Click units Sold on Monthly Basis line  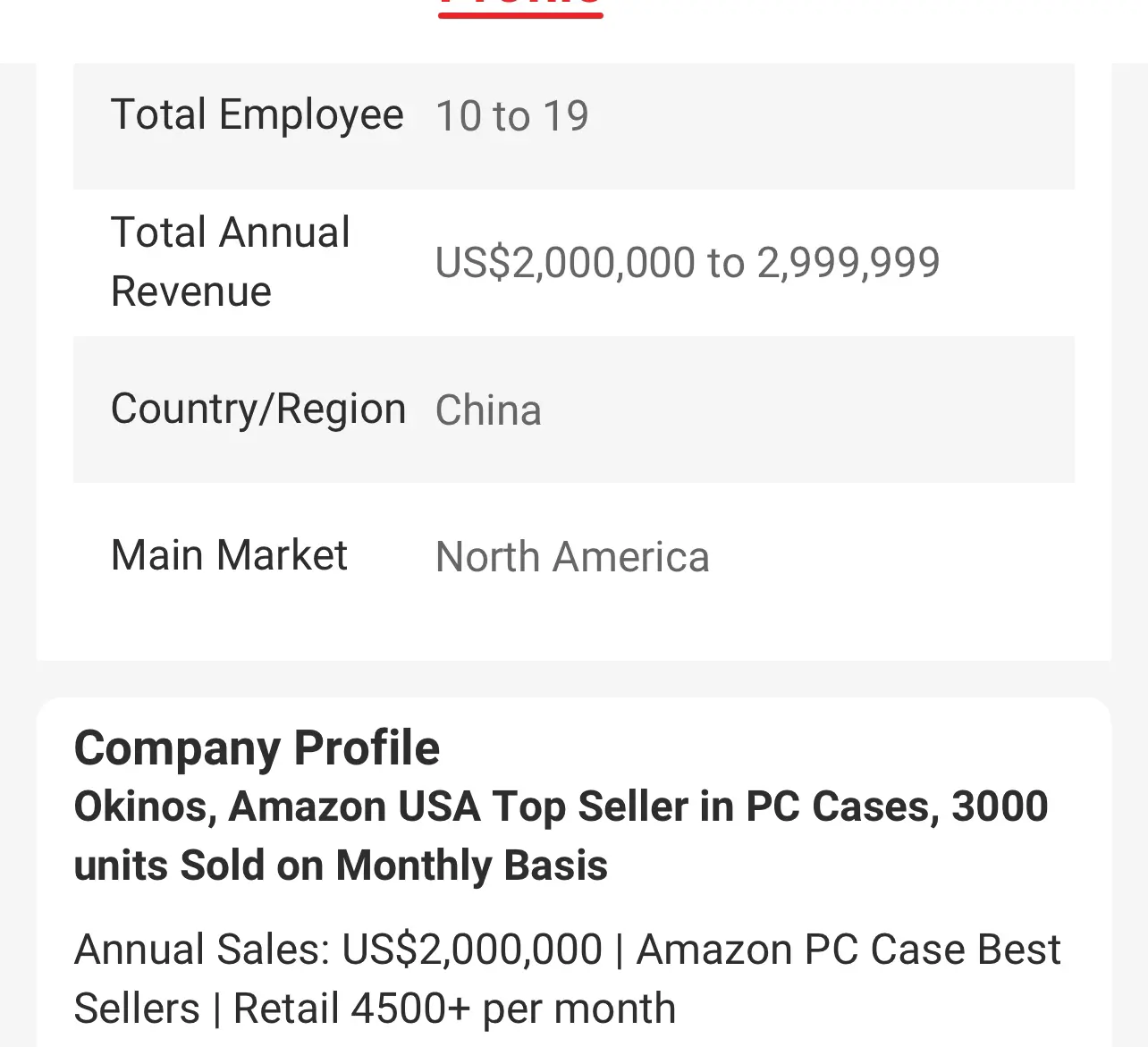pyautogui.click(x=341, y=866)
